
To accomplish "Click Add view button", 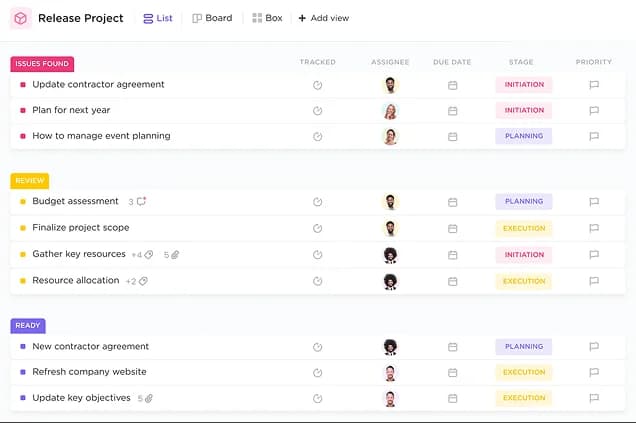I will [x=324, y=18].
